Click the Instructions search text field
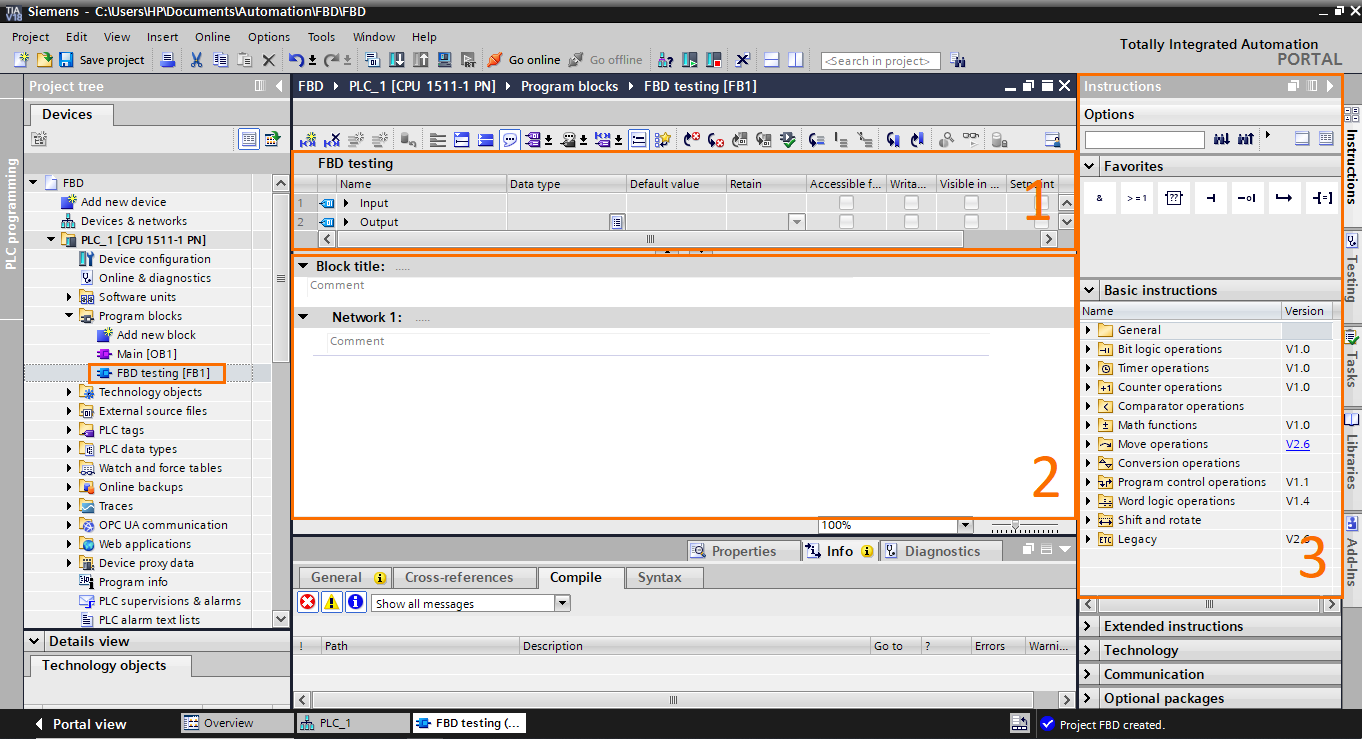The width and height of the screenshot is (1362, 739). click(1144, 139)
